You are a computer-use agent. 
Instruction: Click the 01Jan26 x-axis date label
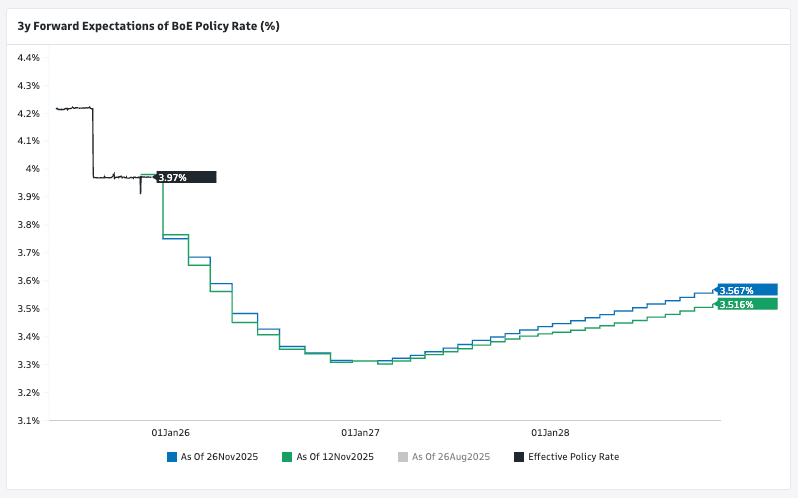pos(171,433)
